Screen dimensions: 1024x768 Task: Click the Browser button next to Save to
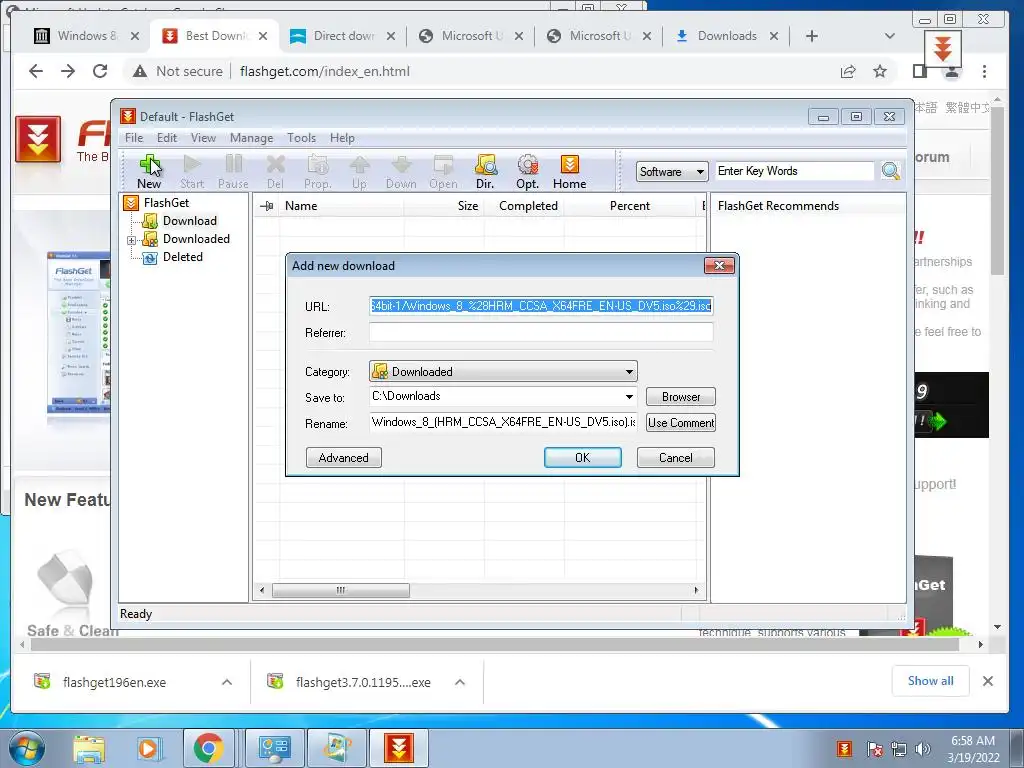pyautogui.click(x=680, y=396)
